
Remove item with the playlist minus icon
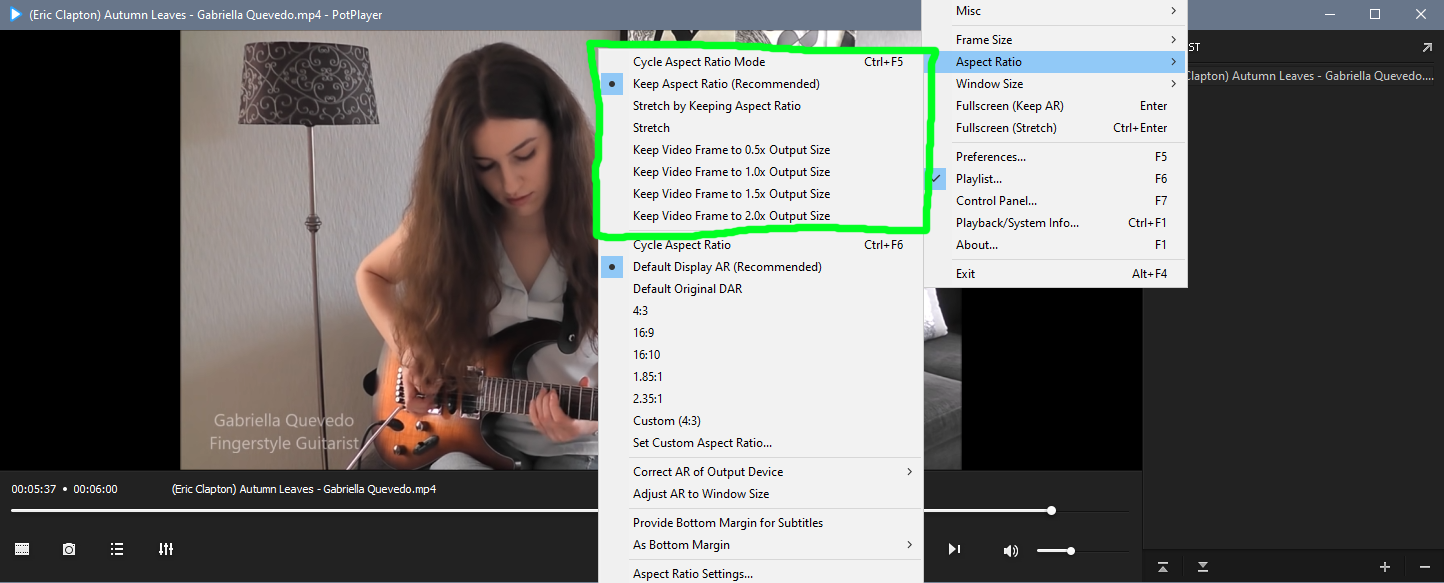(x=1424, y=567)
